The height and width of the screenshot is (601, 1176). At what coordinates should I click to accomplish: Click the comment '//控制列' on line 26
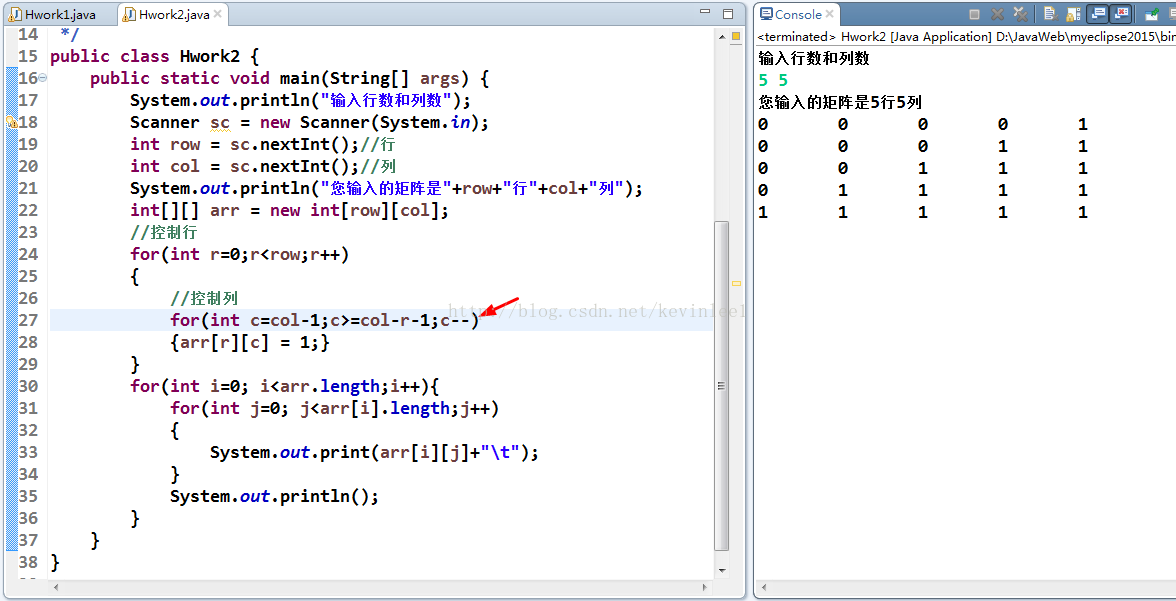coord(204,298)
